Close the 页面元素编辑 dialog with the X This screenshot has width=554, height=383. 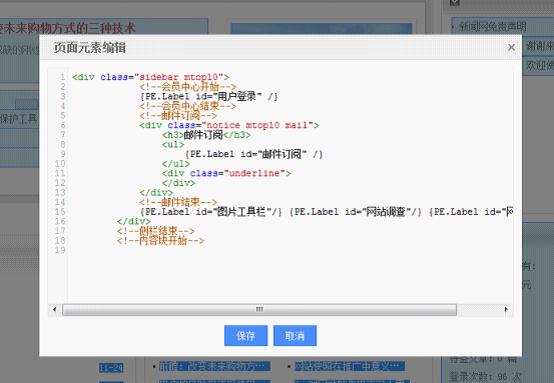[511, 47]
